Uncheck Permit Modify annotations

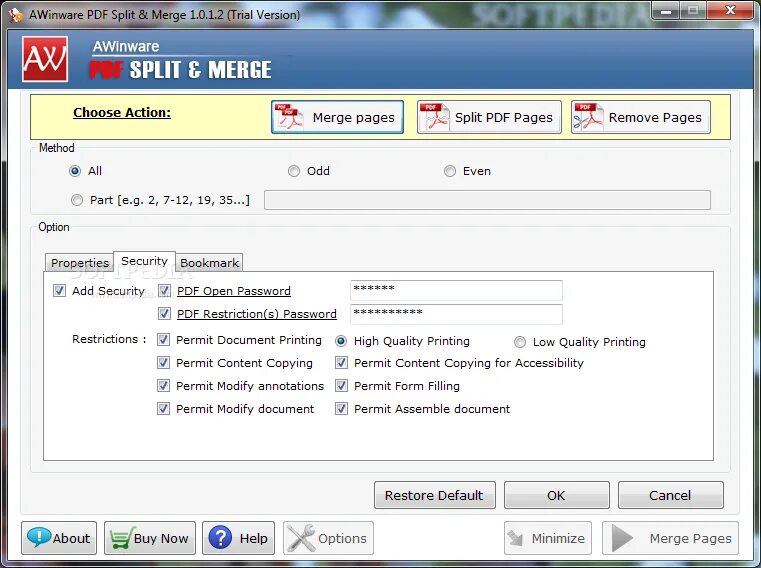tap(164, 386)
